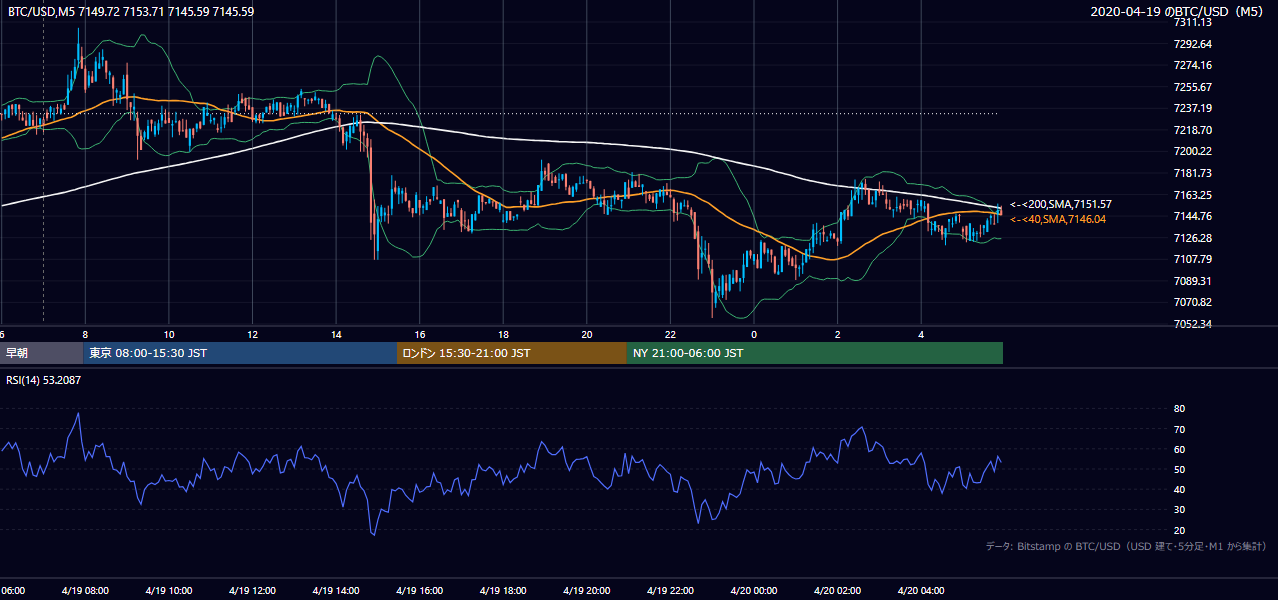Image resolution: width=1278 pixels, height=600 pixels.
Task: Click price axis value 7237.19
Action: click(1192, 108)
